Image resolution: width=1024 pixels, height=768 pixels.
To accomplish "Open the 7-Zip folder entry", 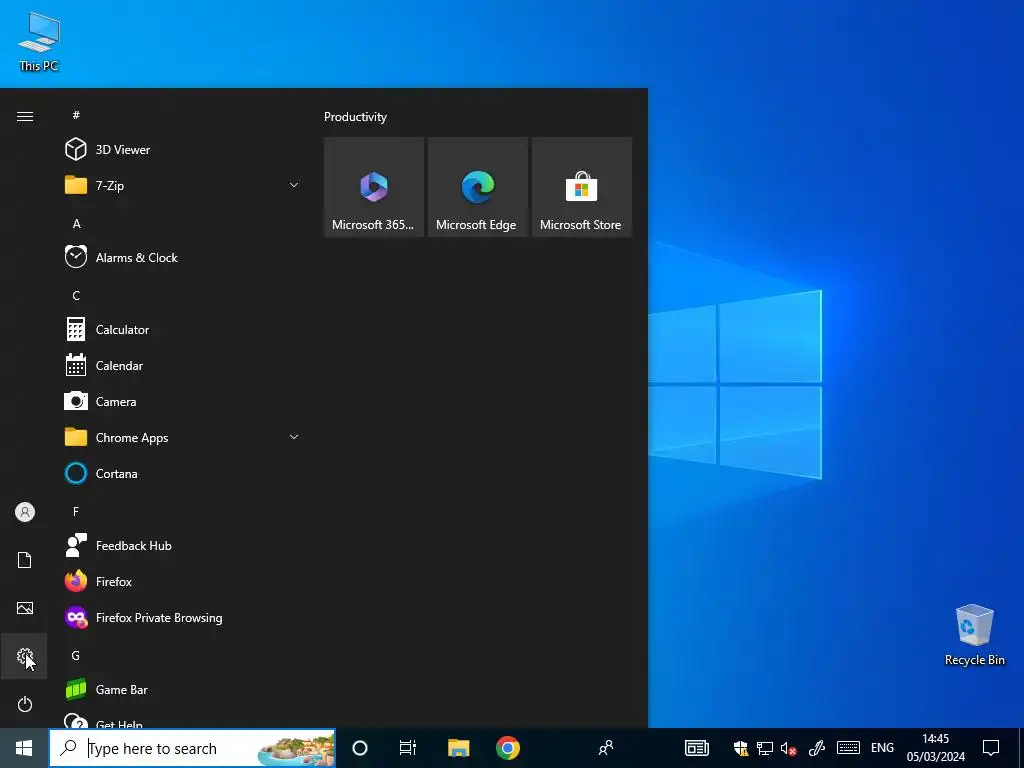I will click(183, 185).
